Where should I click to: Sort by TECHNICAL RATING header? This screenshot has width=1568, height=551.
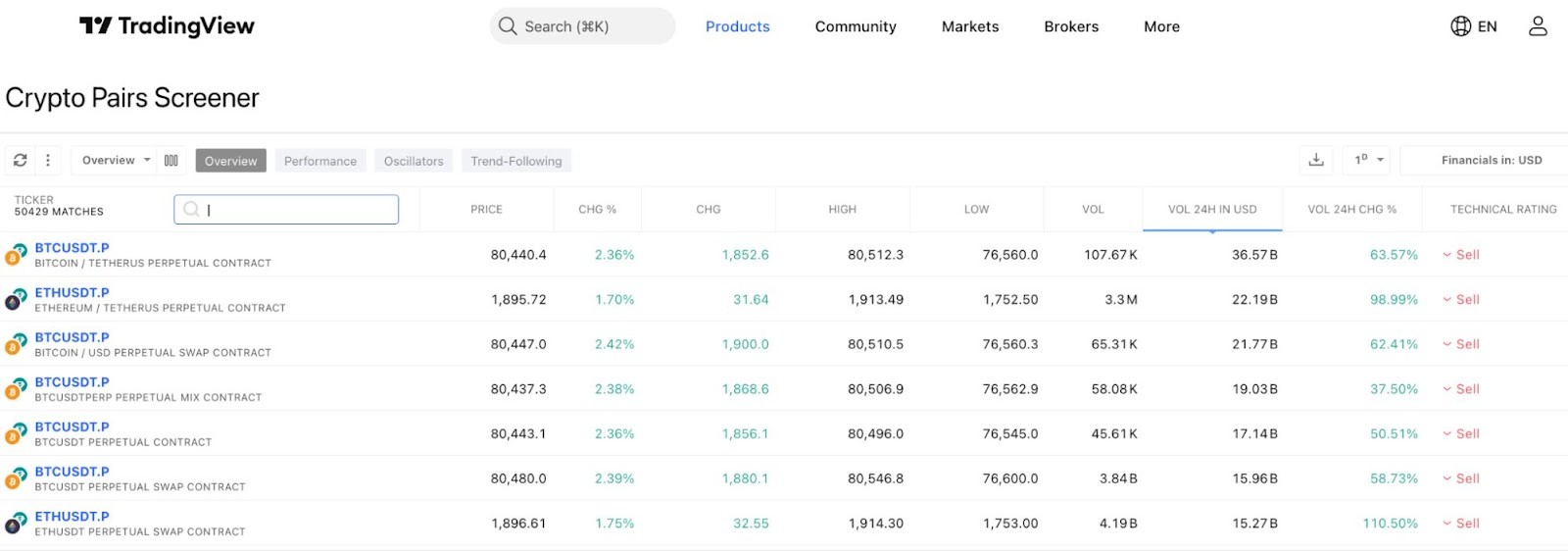click(x=1503, y=209)
